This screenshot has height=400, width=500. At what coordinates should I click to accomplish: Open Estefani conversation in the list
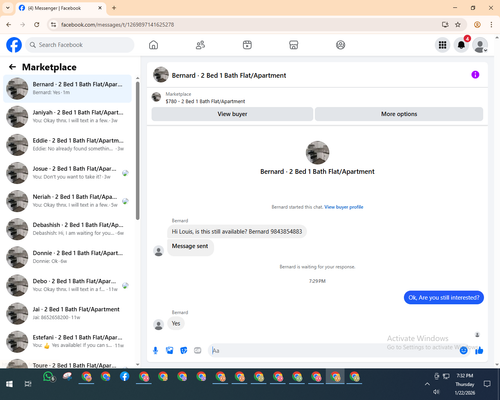[x=67, y=341]
